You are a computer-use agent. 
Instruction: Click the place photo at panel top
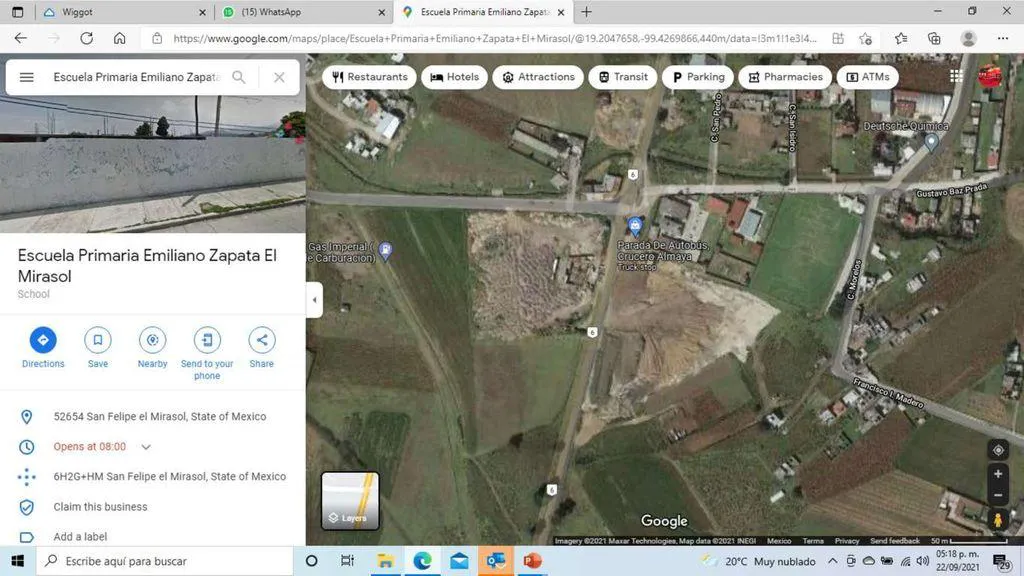point(153,164)
